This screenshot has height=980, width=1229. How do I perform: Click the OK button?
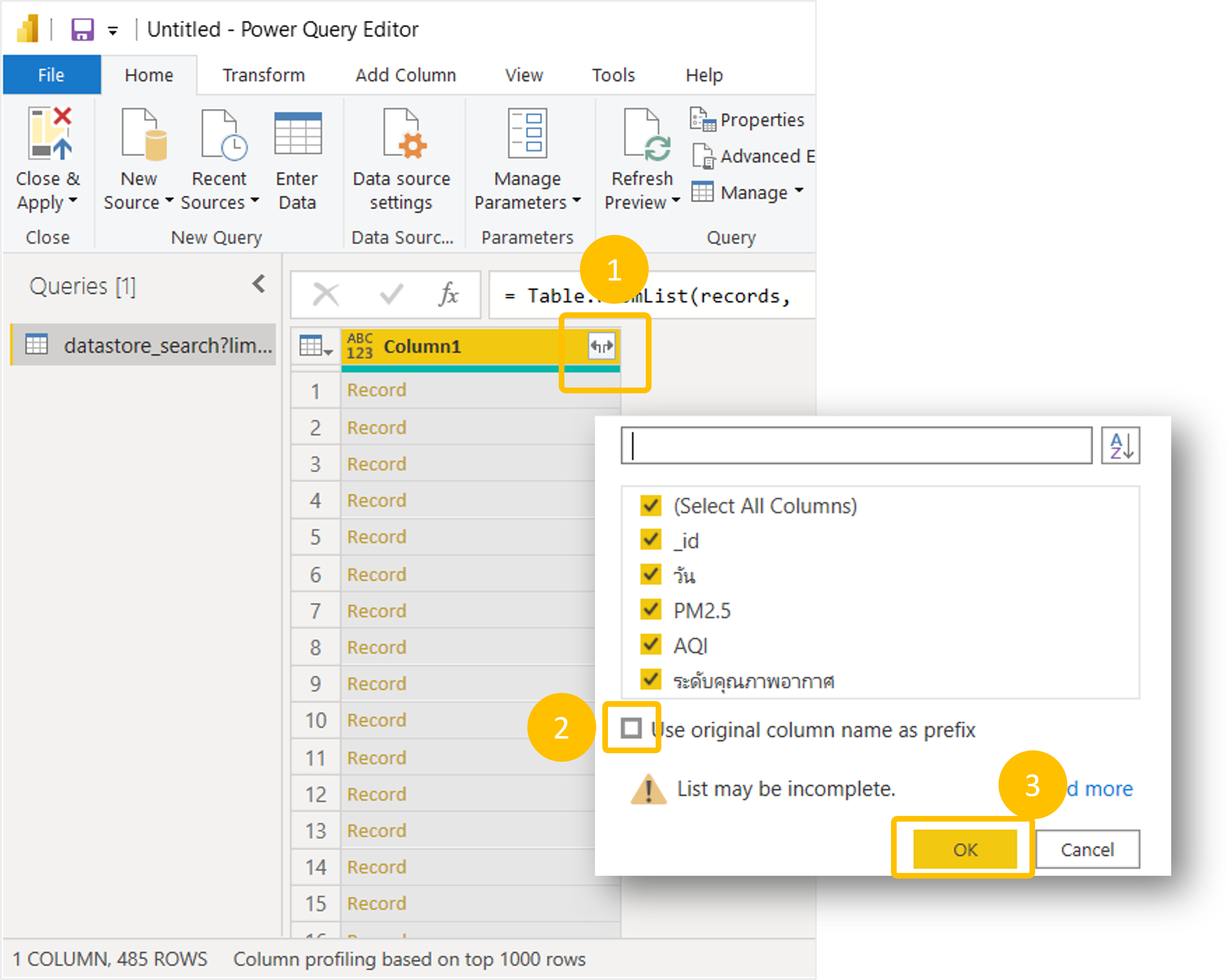pos(965,850)
